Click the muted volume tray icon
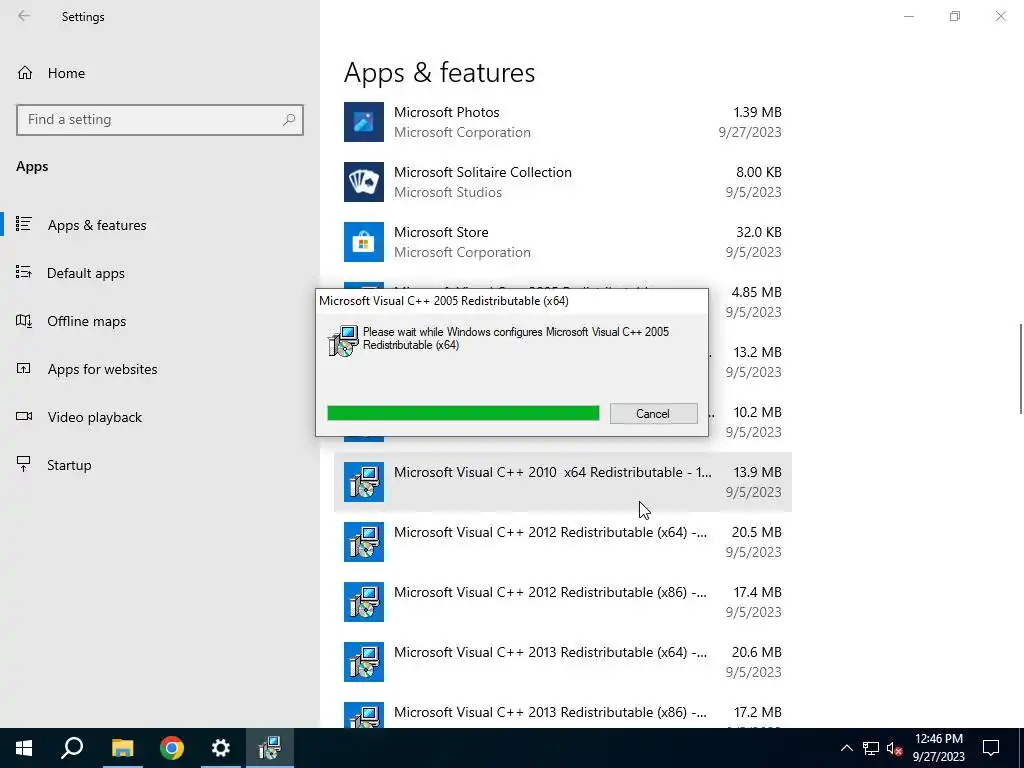Screen dimensions: 1024x768 [895, 748]
